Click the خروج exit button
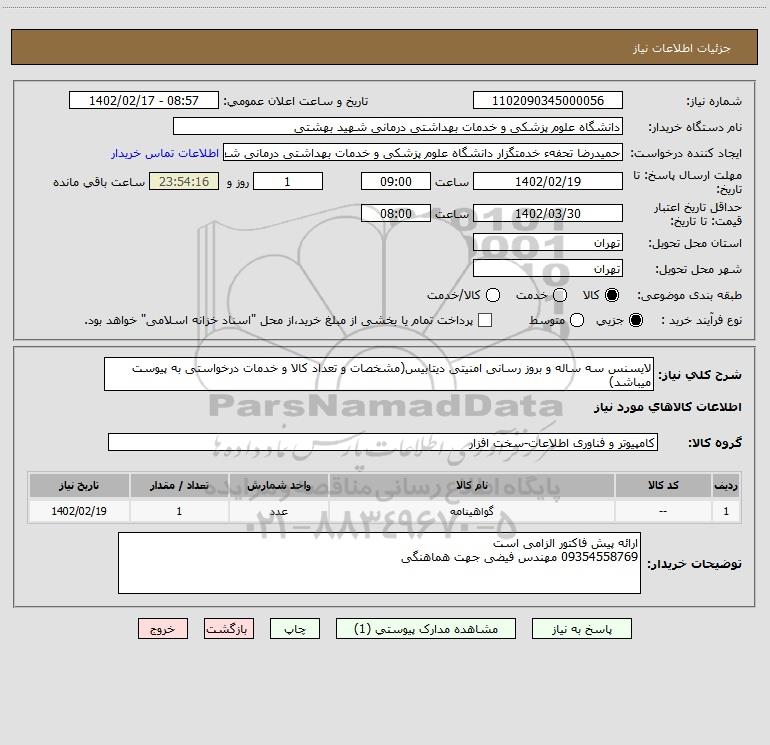The width and height of the screenshot is (770, 745). [163, 629]
